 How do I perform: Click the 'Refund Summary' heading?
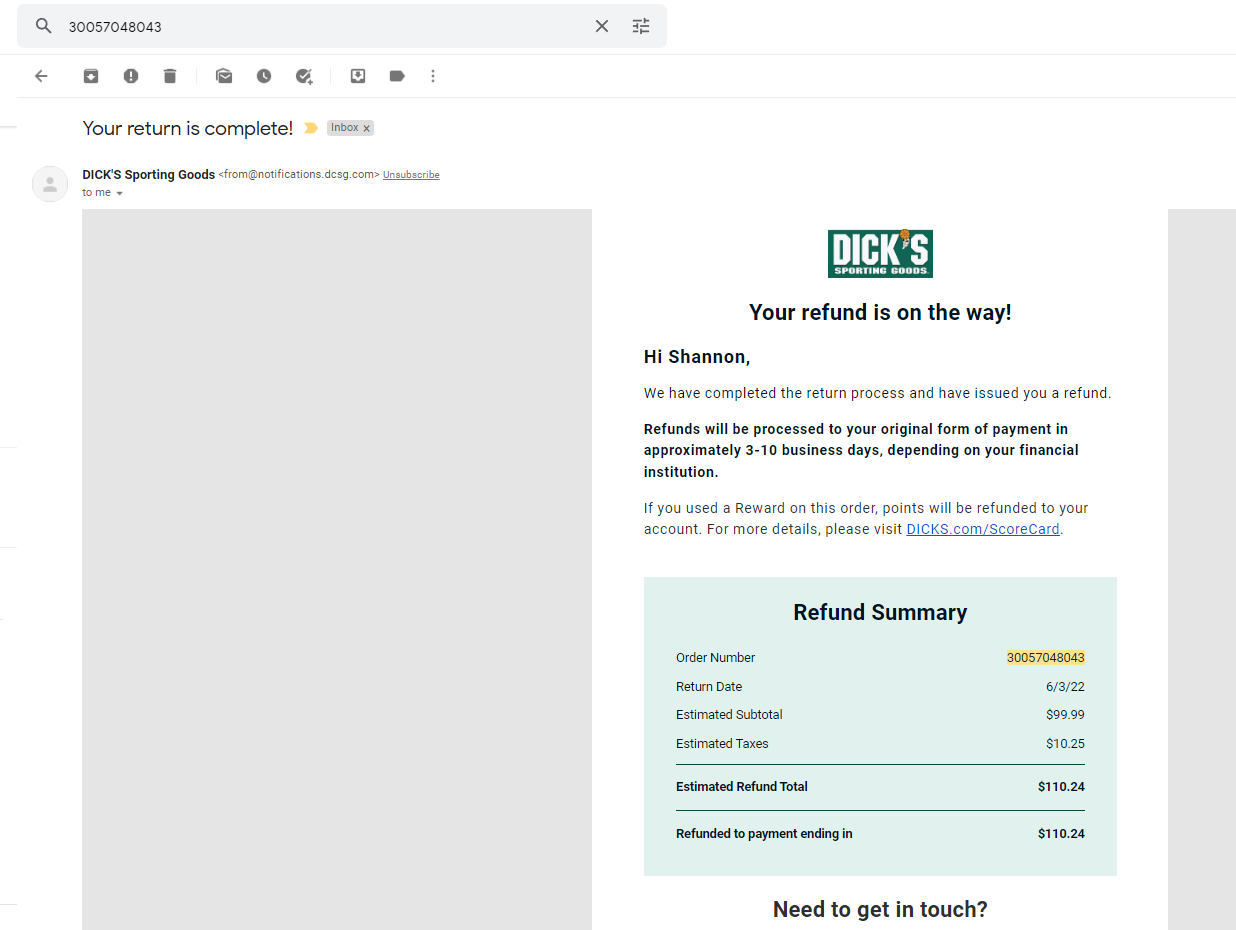click(x=880, y=612)
